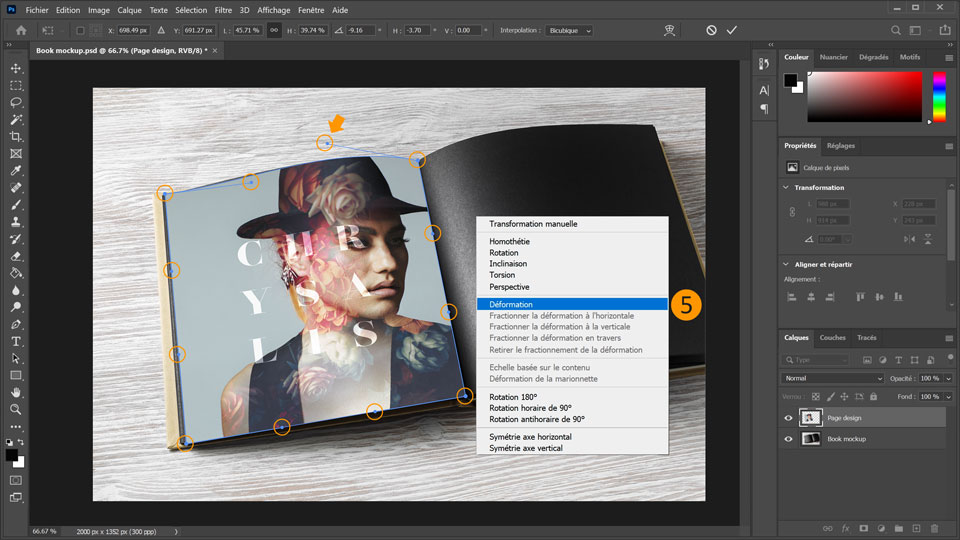The height and width of the screenshot is (540, 960).
Task: Open the Normal blend mode dropdown
Action: point(833,378)
